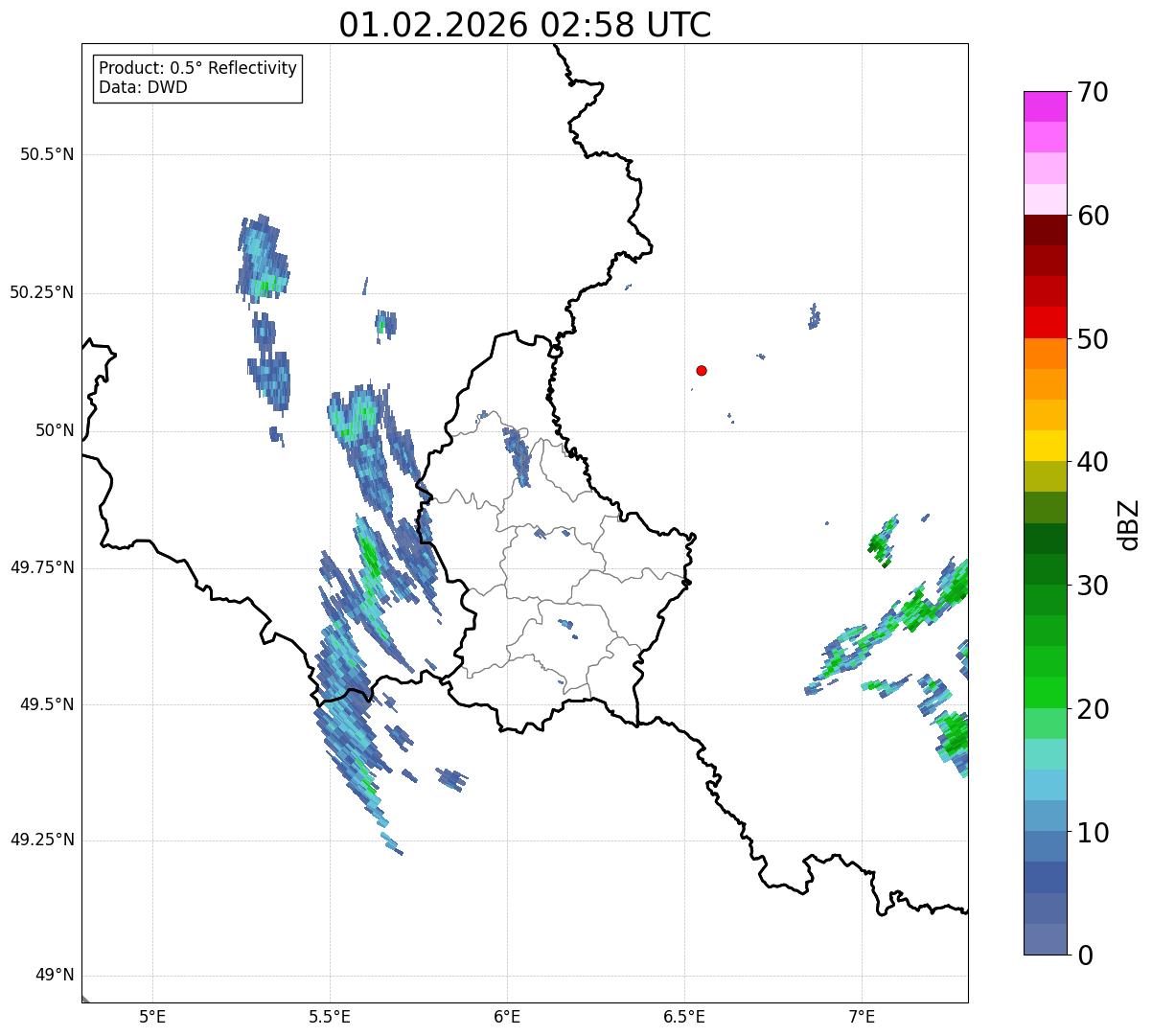Click the 49.5°N latitude label
The height and width of the screenshot is (1036, 1152).
tap(47, 705)
